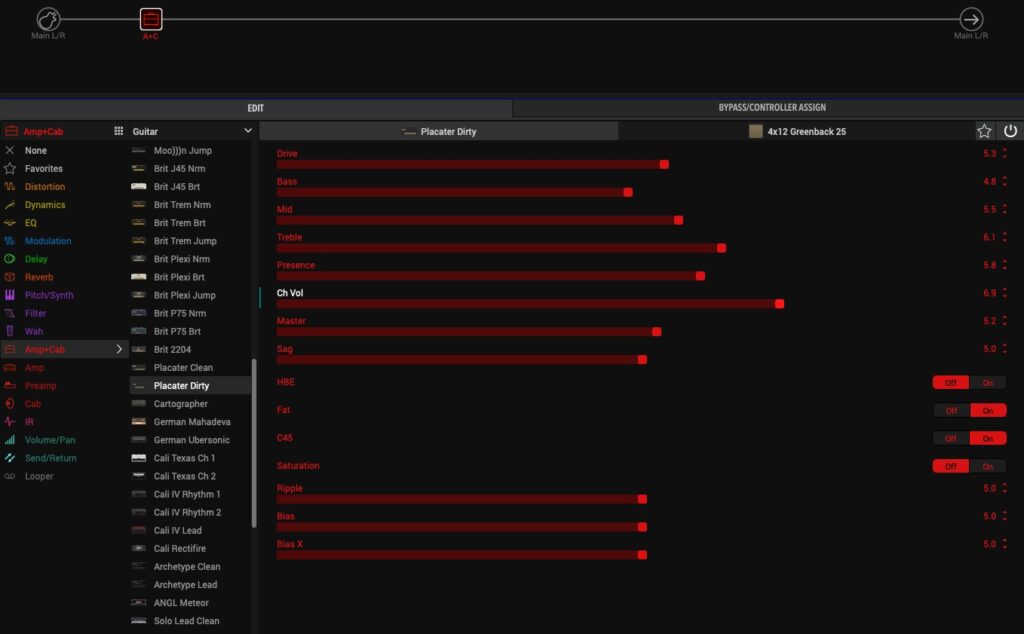Enable the Saturation toggle

(988, 467)
